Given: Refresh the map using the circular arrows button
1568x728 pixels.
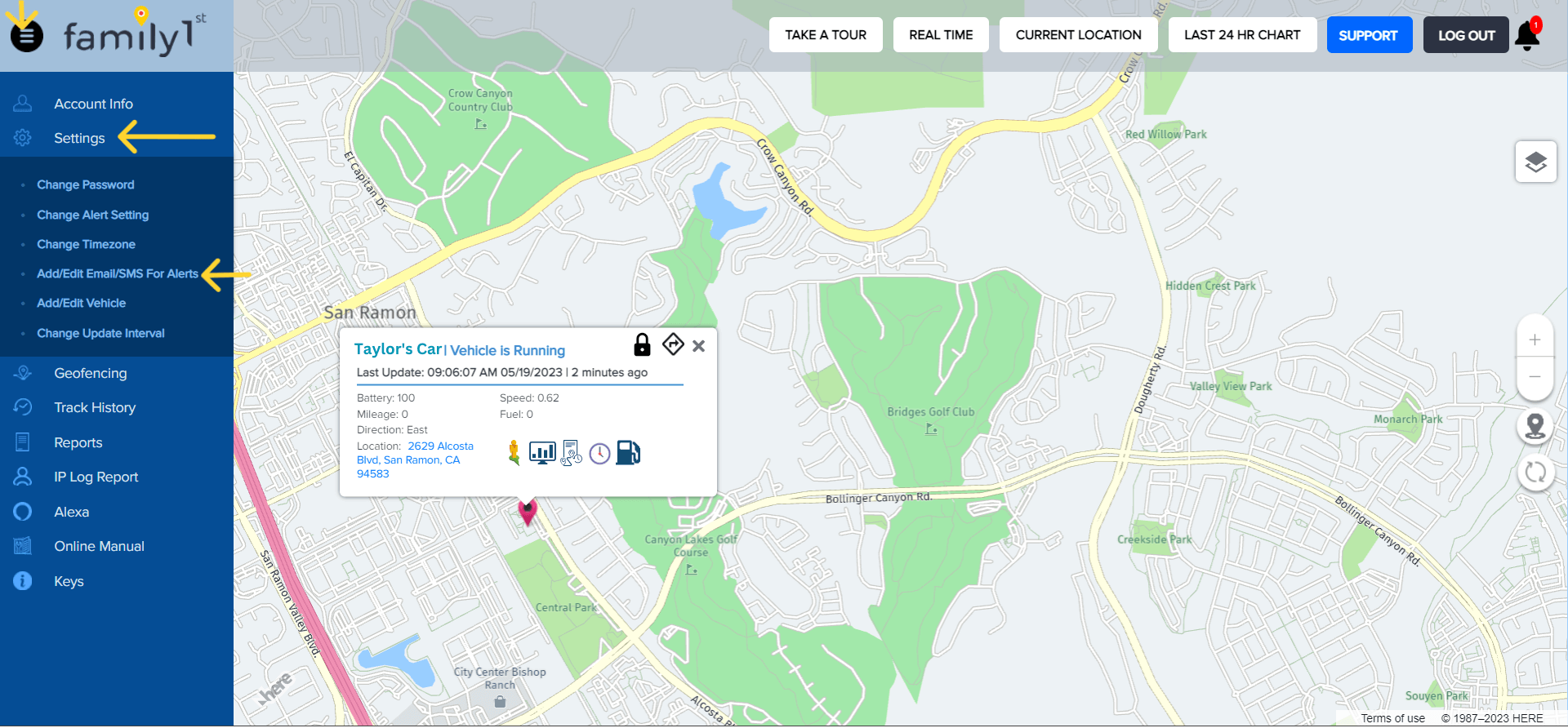Looking at the screenshot, I should click(1535, 472).
